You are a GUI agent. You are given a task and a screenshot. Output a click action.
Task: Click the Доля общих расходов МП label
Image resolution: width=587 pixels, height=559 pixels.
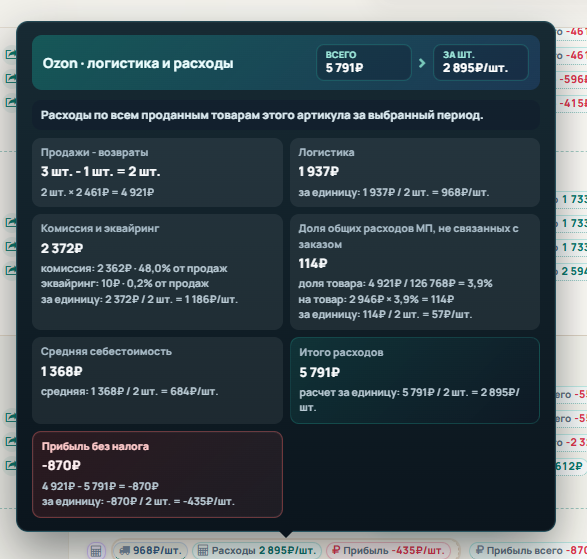[x=408, y=236]
